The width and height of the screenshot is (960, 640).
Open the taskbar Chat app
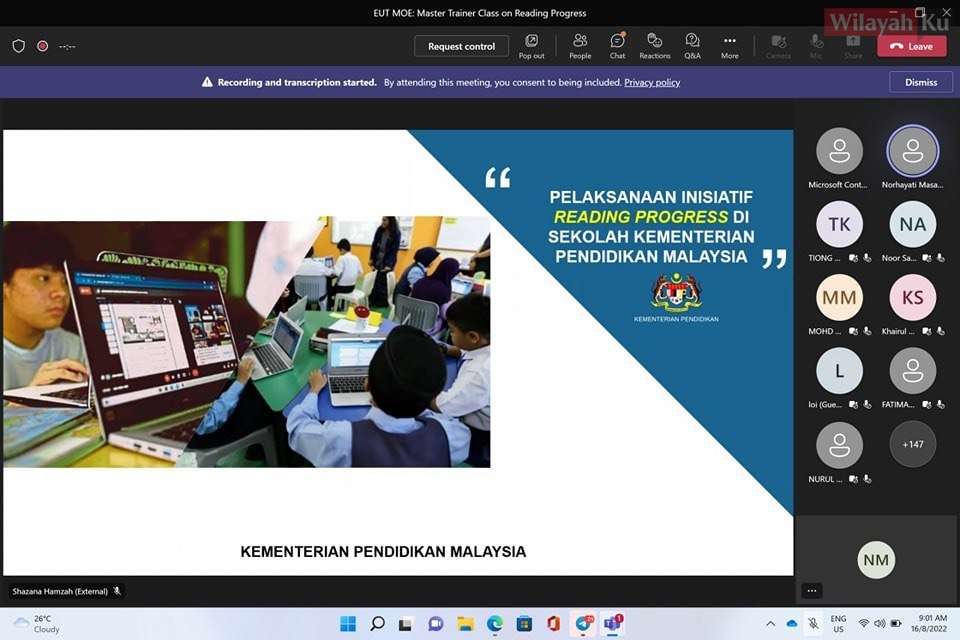pos(435,623)
